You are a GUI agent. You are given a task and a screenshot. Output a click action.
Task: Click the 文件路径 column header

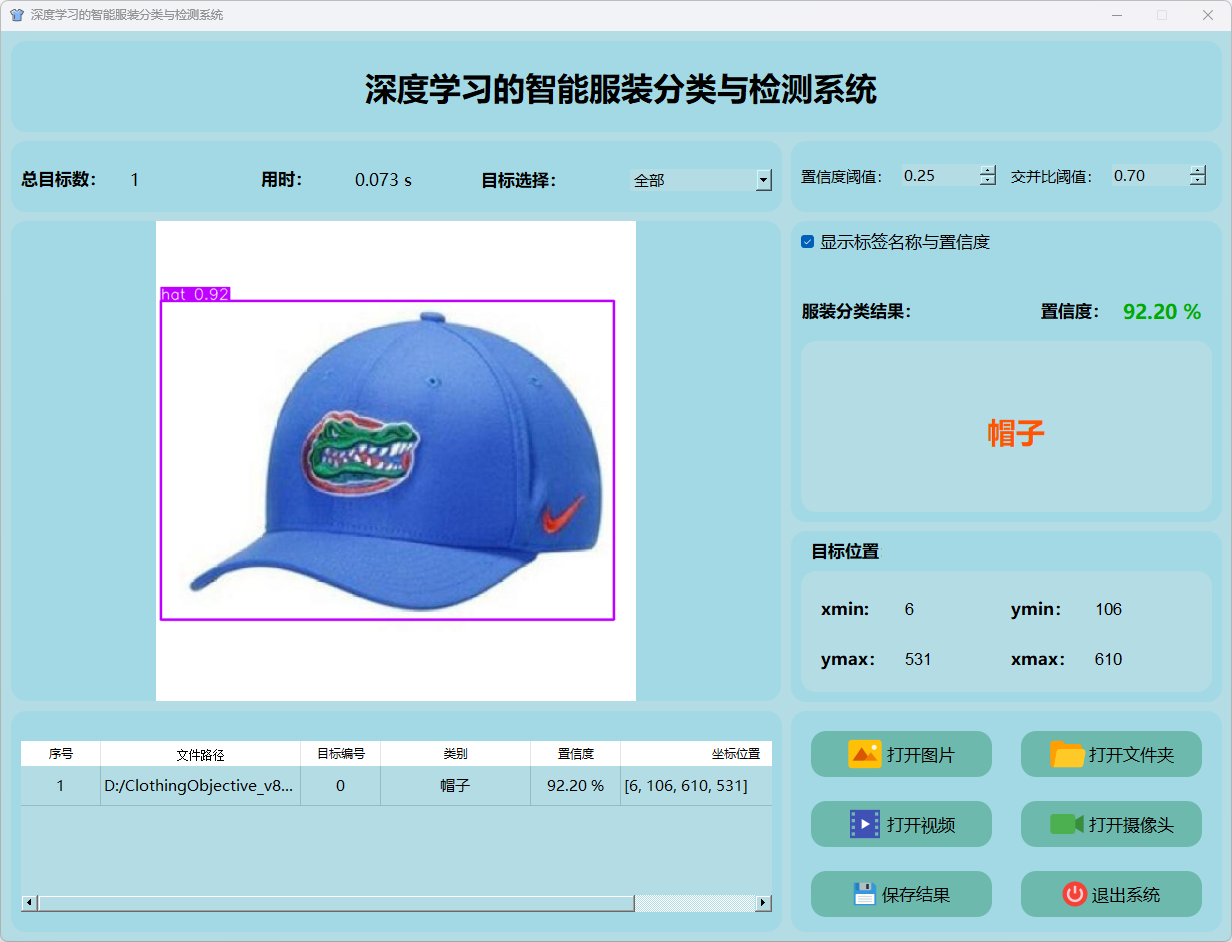coord(201,754)
